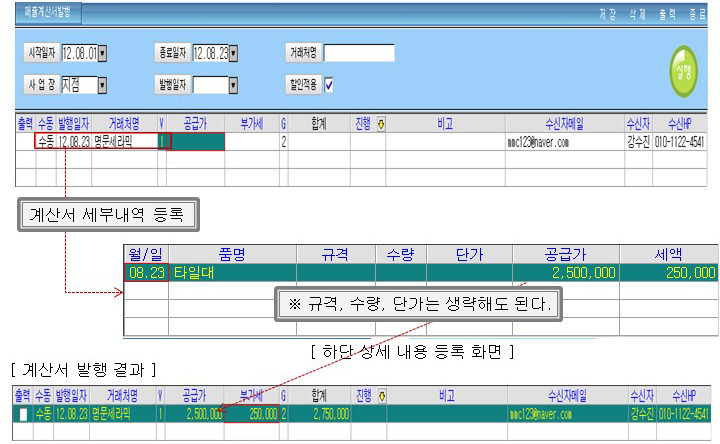Click the highlighted 공급가 cell in upper grid row
Viewport: 720px width, 444px height.
click(196, 141)
